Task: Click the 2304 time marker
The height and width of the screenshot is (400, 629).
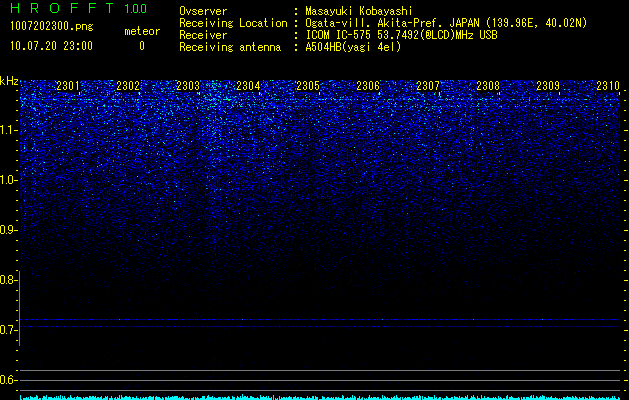Action: click(248, 85)
